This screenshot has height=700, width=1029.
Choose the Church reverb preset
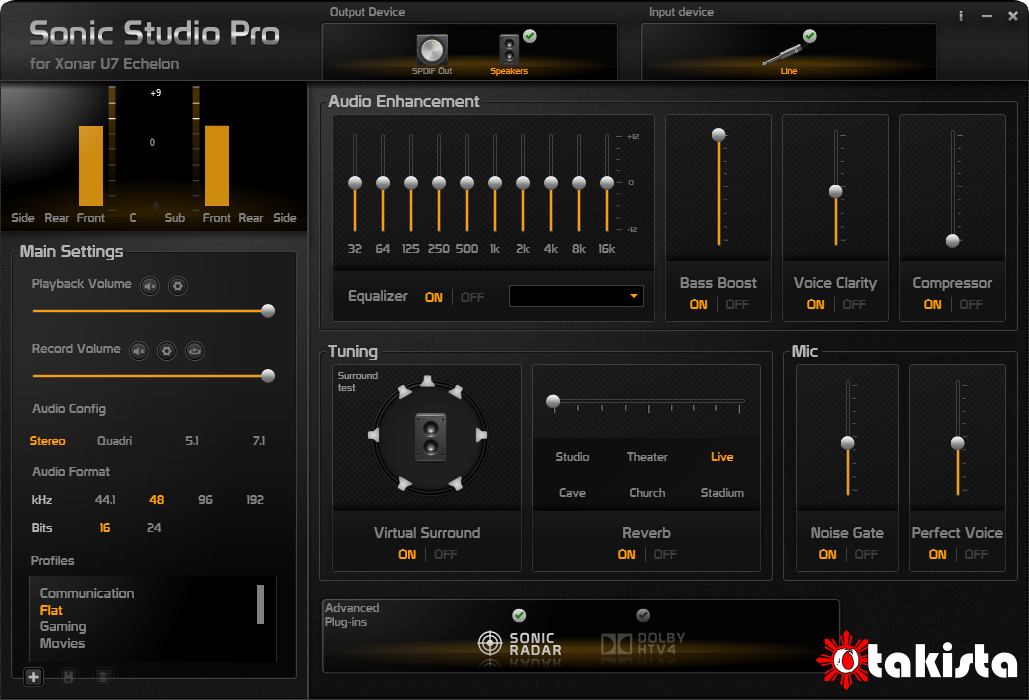647,493
